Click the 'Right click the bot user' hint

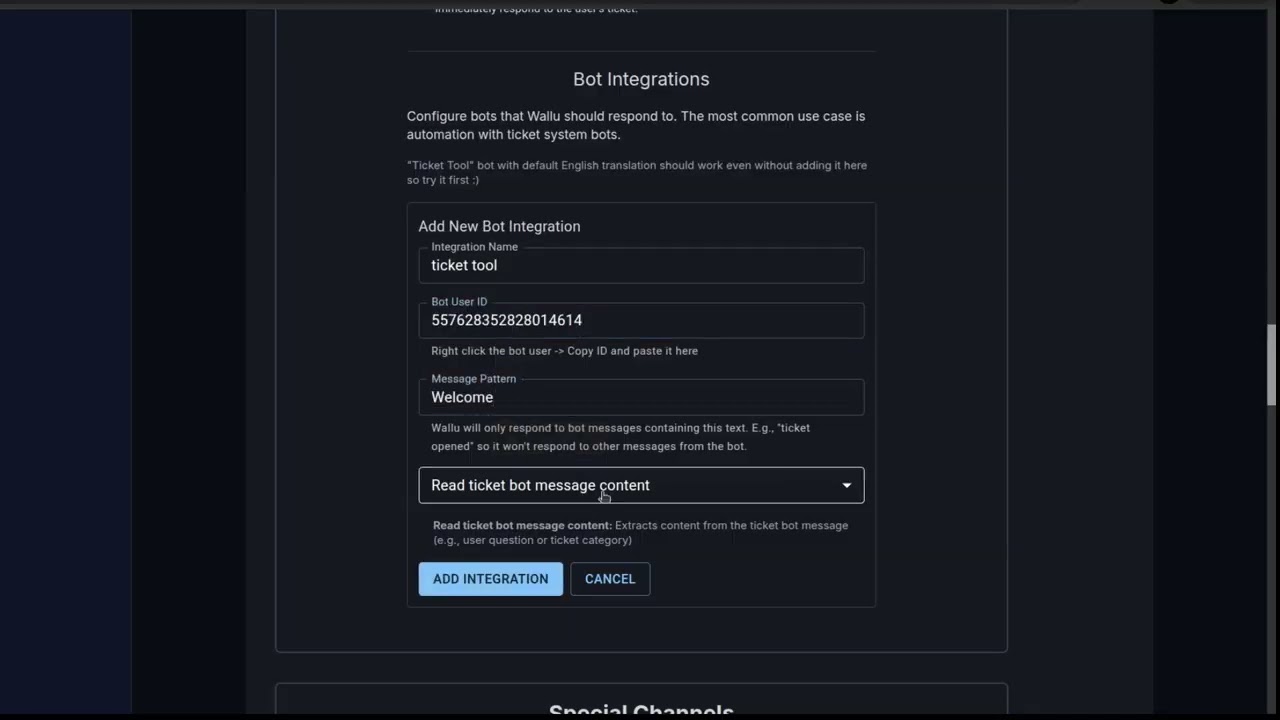point(564,351)
